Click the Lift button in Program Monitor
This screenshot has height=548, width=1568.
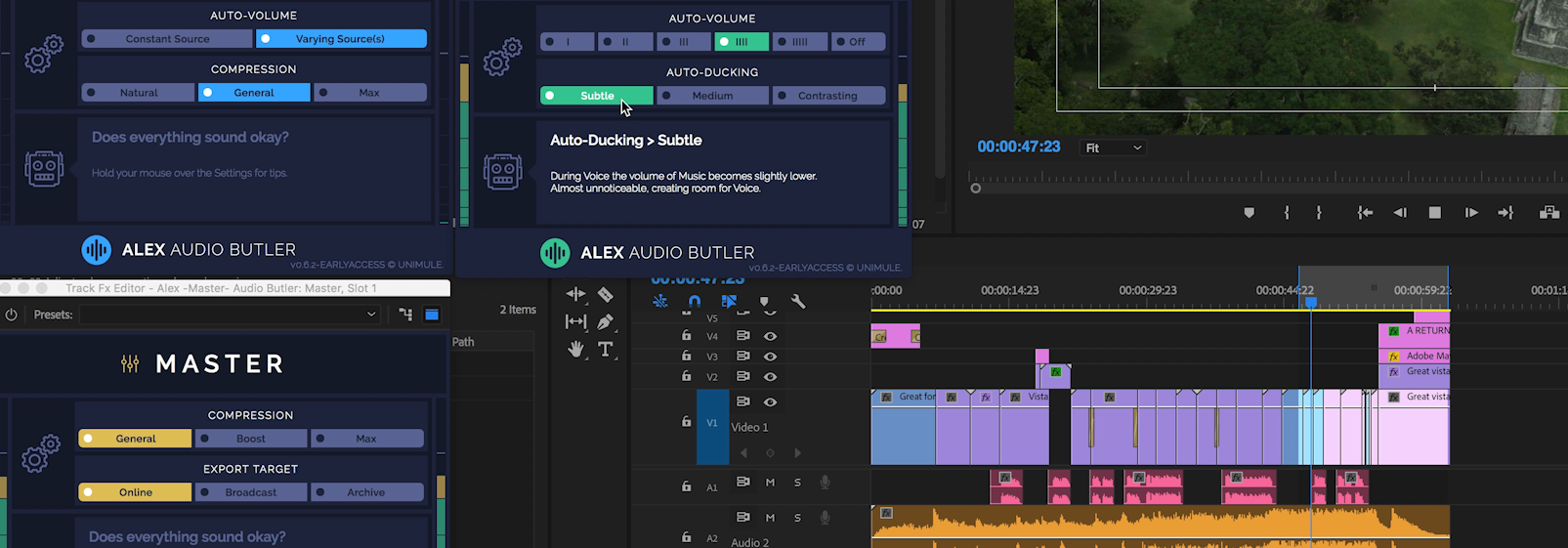1549,213
